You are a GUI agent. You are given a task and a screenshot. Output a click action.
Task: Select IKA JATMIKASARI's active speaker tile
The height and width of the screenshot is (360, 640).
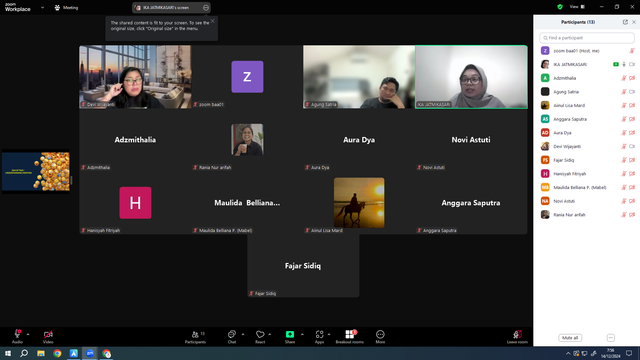coord(471,77)
